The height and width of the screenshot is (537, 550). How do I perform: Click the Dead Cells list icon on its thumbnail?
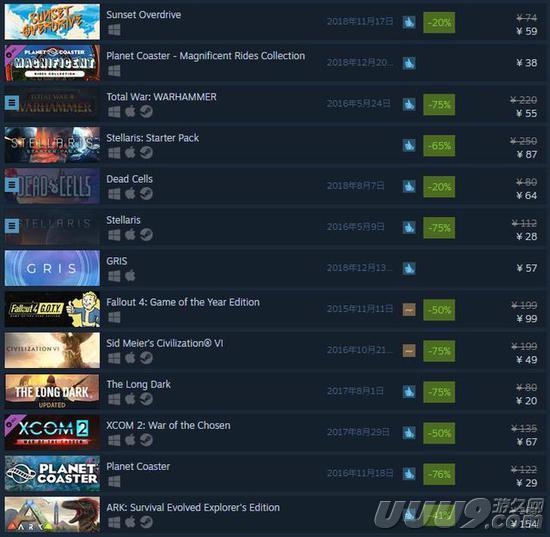[12, 185]
